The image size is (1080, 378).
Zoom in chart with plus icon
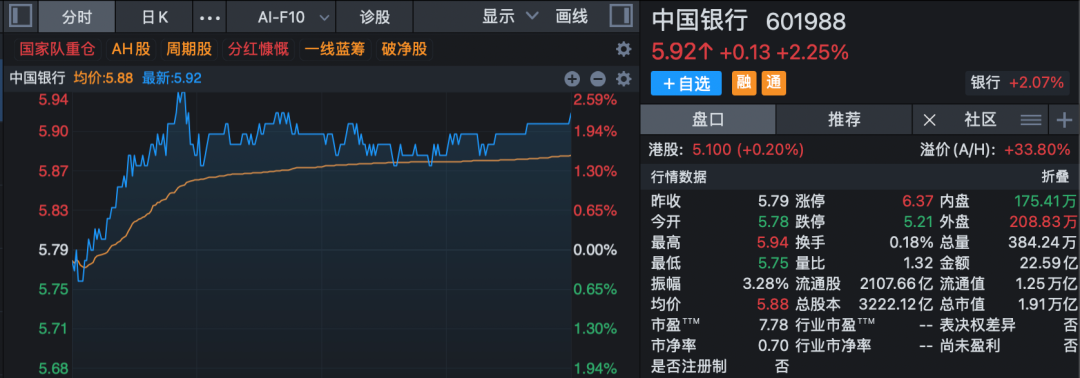(x=572, y=78)
